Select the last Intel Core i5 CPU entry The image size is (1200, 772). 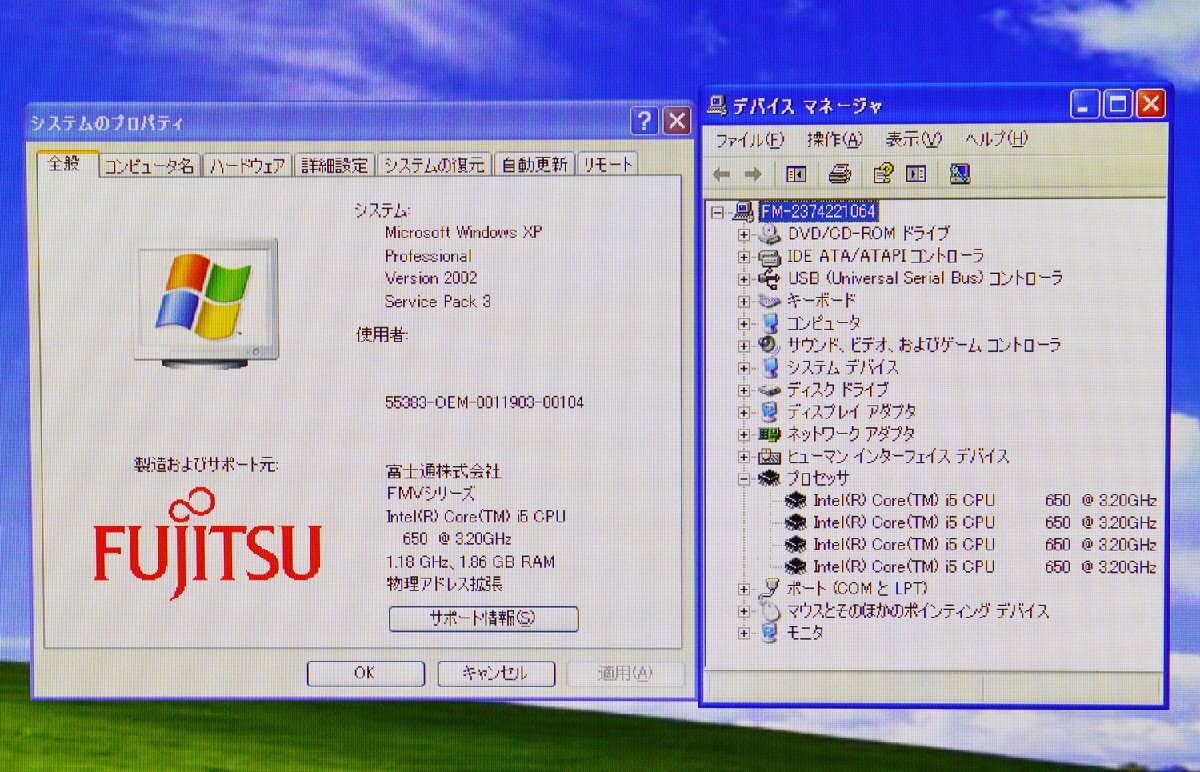tap(985, 566)
